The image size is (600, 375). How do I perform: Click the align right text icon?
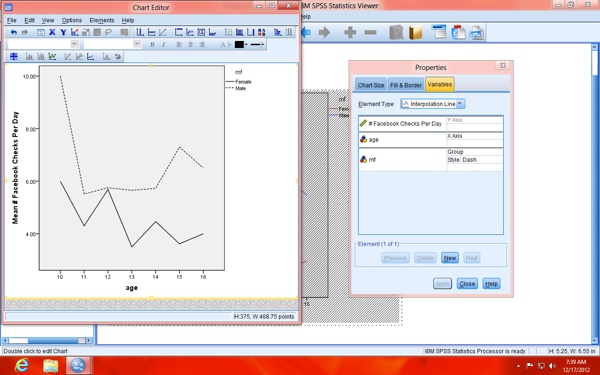202,44
